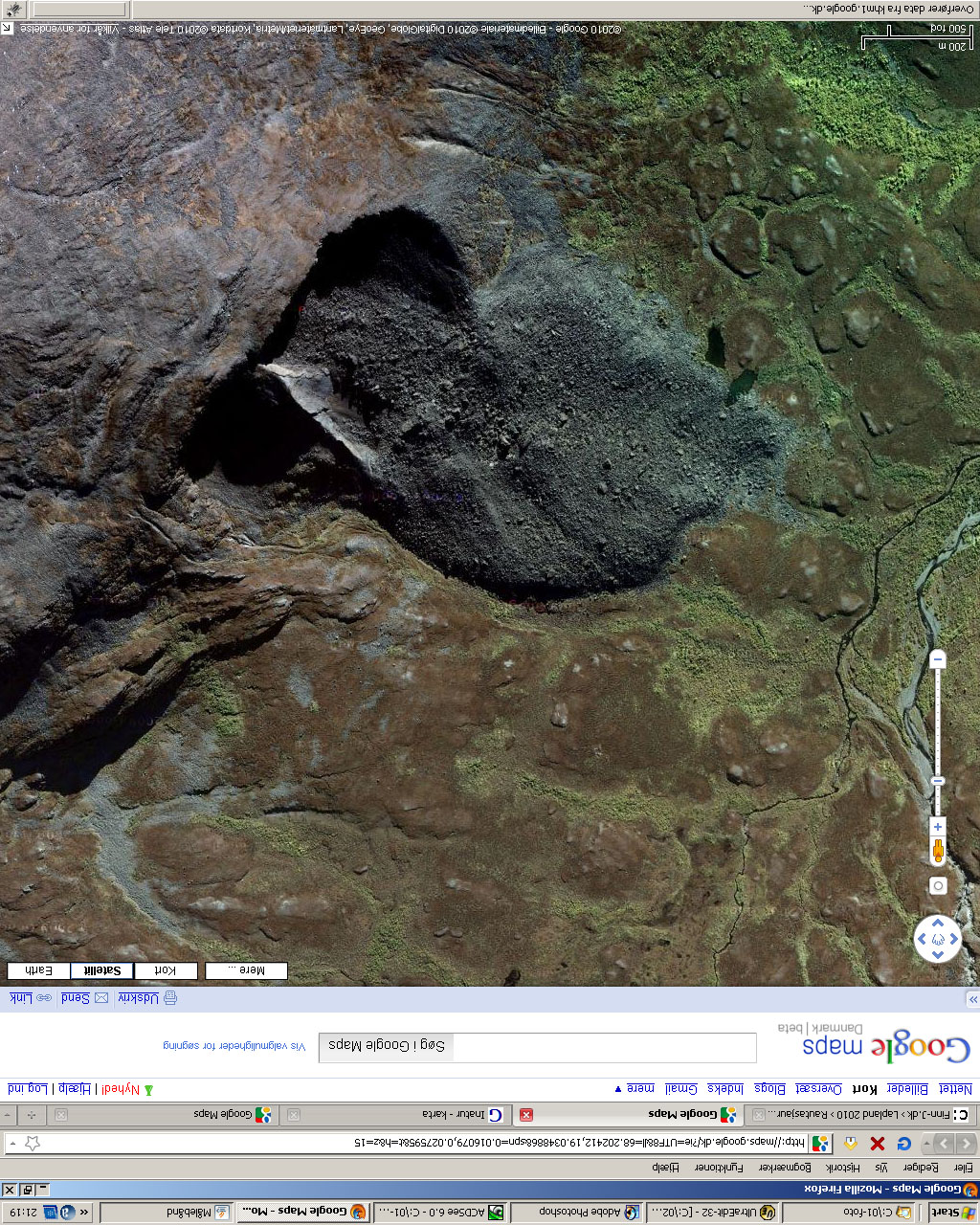Collapse the side panel with the double-chevron
This screenshot has width=980, height=1225.
click(x=973, y=999)
